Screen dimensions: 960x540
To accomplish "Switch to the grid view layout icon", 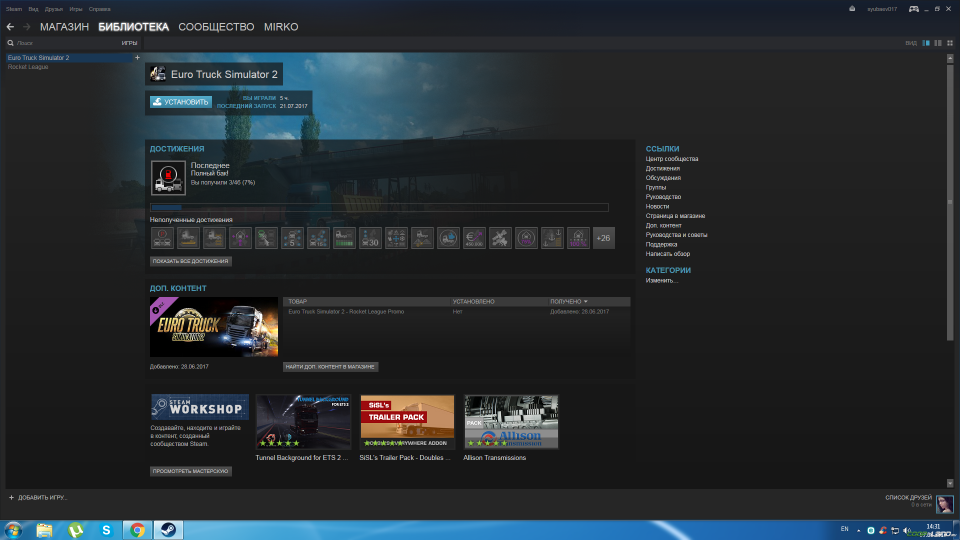I will pos(950,43).
